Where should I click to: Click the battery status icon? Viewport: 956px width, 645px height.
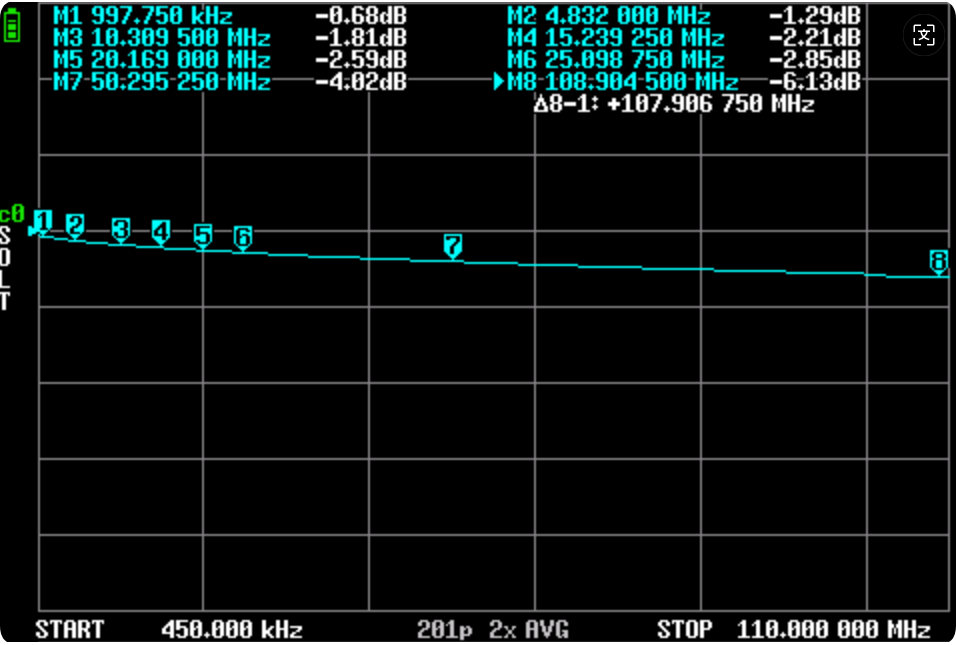12,25
